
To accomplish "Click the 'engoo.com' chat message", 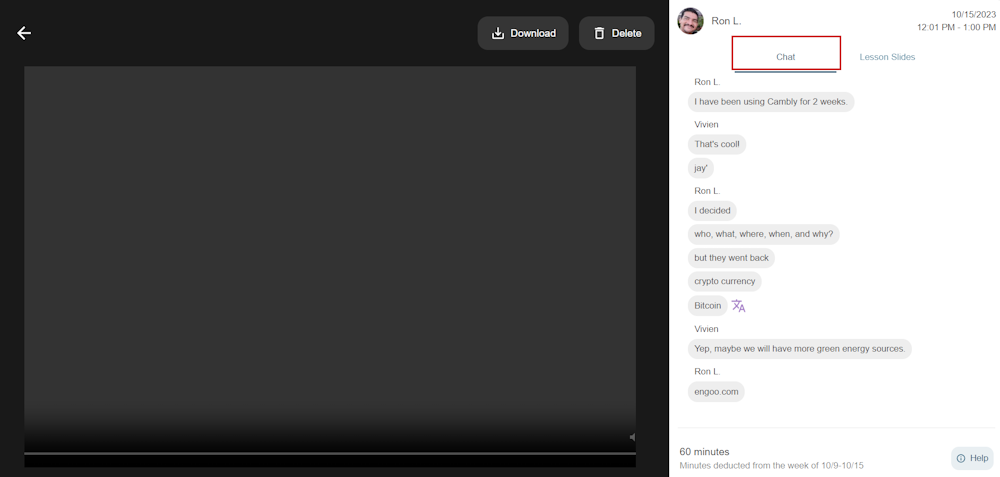I will pos(716,392).
